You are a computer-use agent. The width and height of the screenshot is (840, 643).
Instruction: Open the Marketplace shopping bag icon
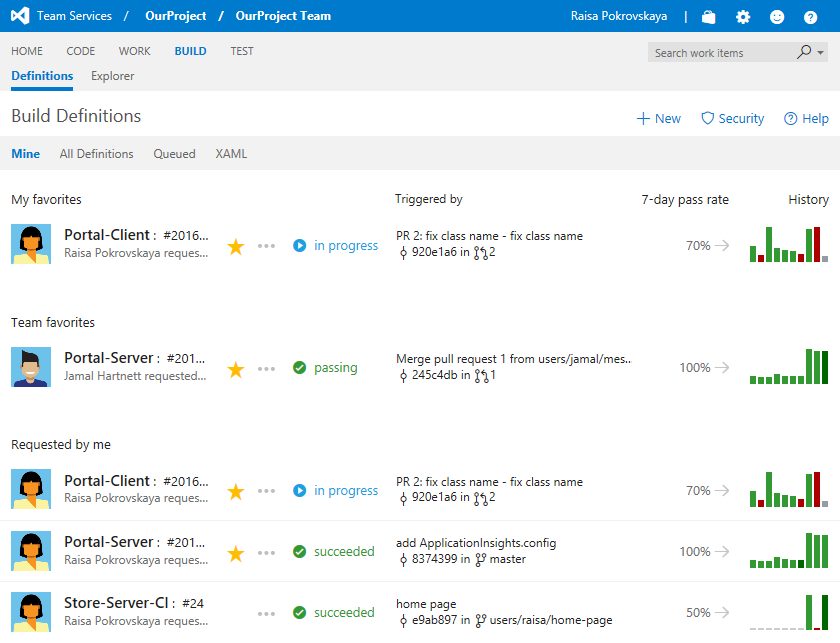[708, 17]
